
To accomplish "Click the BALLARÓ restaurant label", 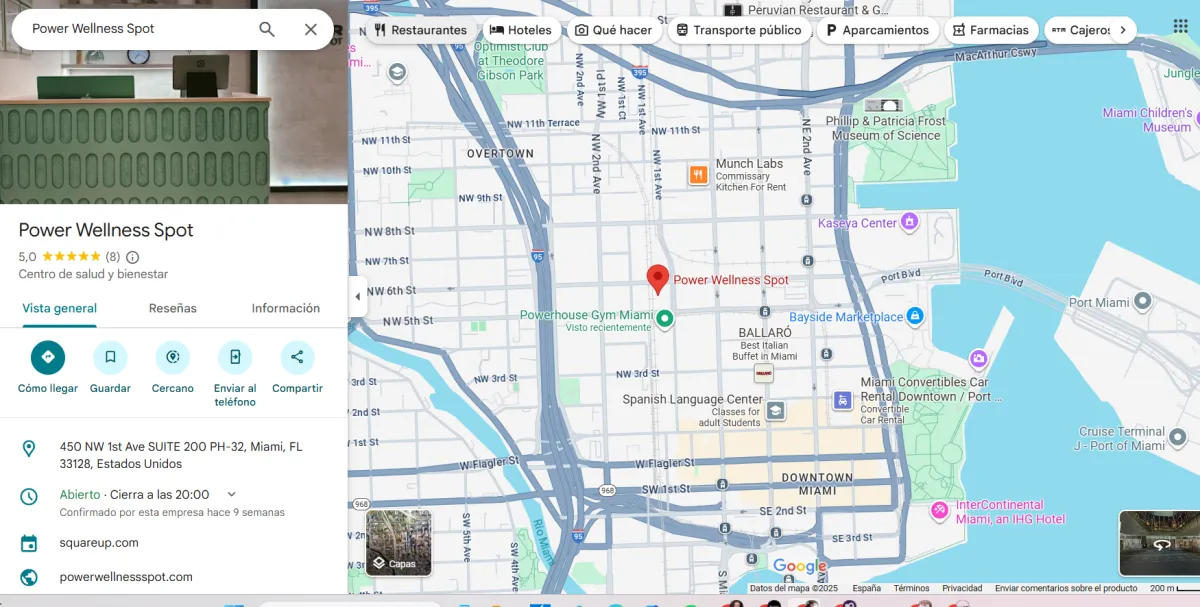I will 765,332.
